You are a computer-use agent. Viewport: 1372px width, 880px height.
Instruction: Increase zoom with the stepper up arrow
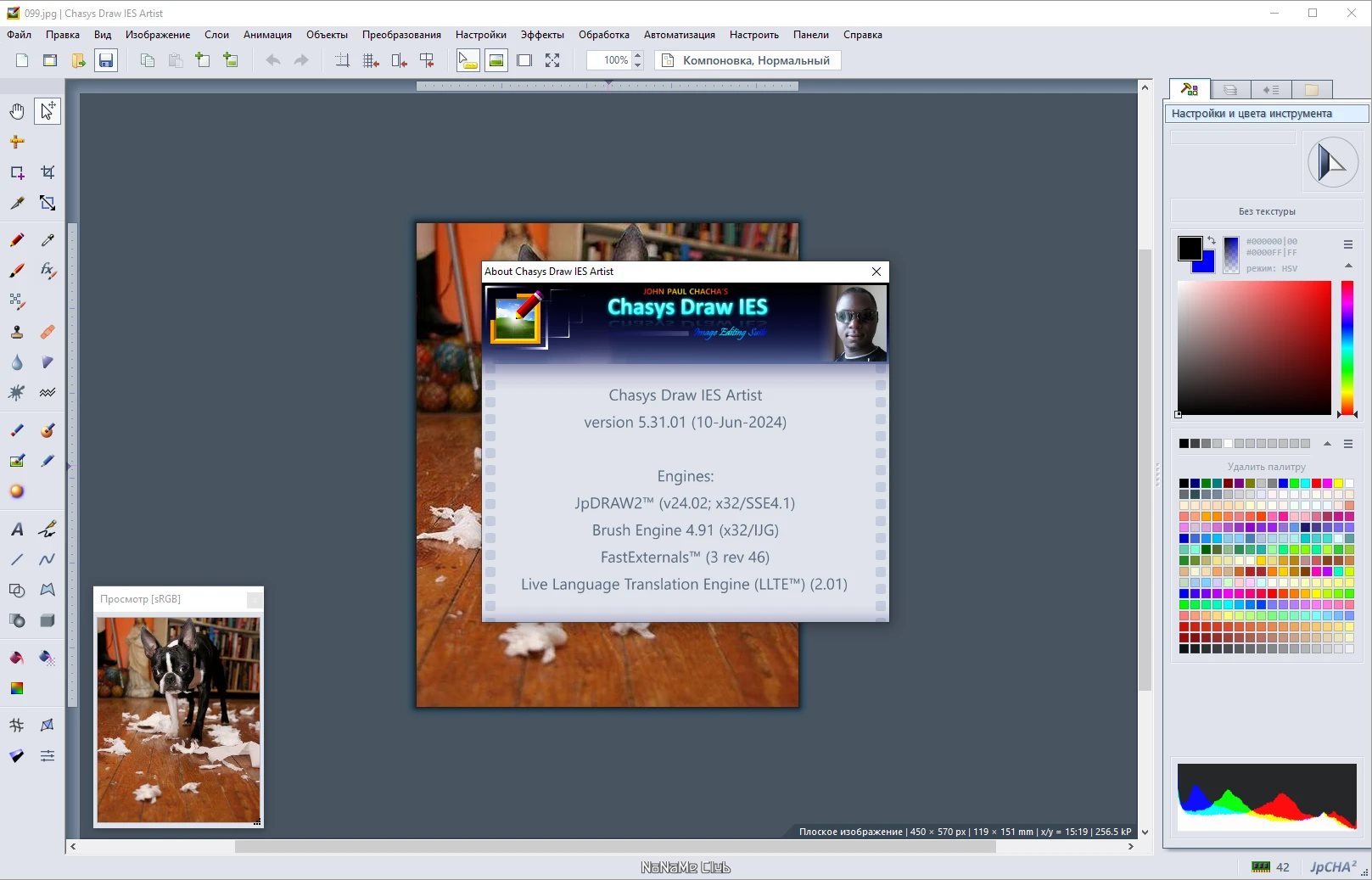(638, 55)
